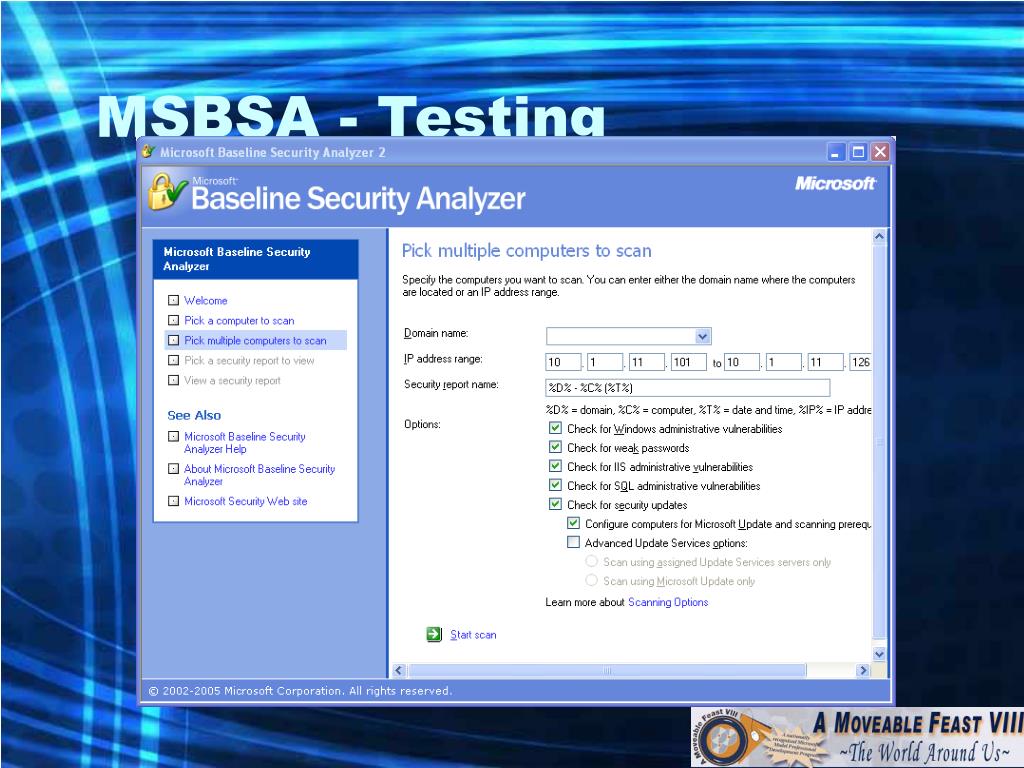The width and height of the screenshot is (1024, 768).
Task: Click the horizontal scrollbar right arrow
Action: pos(863,670)
